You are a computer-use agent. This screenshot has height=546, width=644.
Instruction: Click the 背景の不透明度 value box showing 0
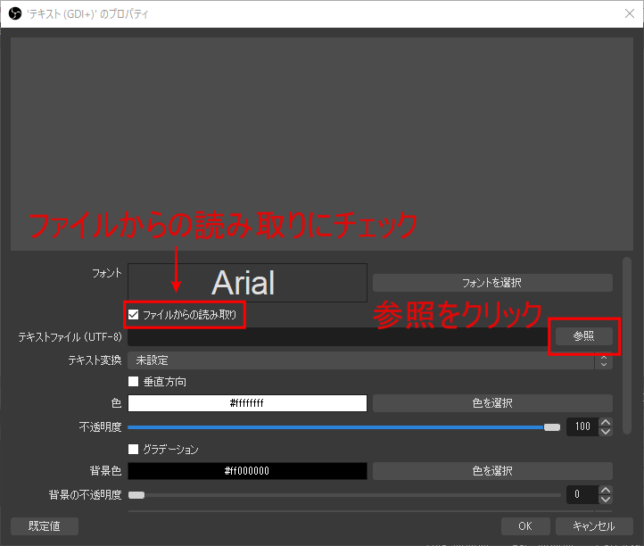coord(582,495)
